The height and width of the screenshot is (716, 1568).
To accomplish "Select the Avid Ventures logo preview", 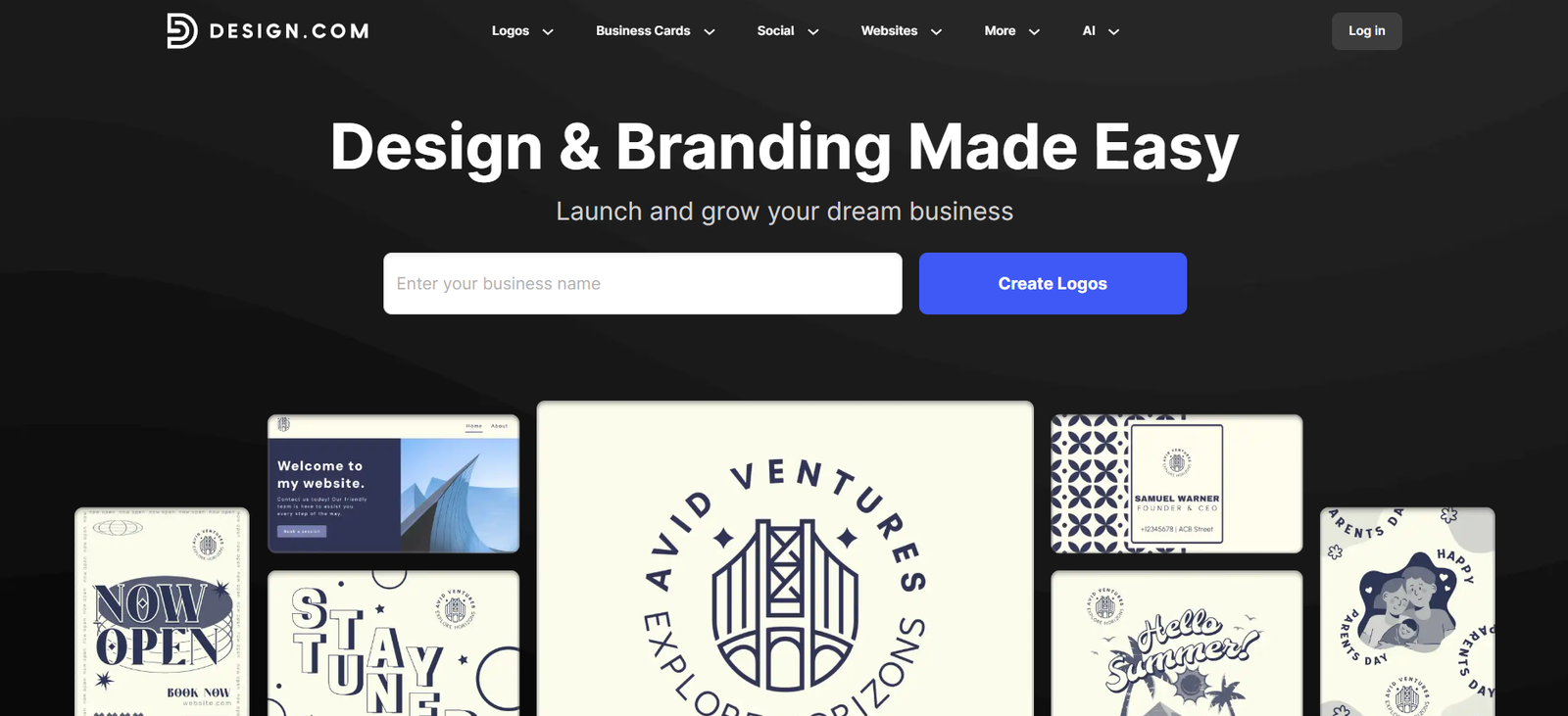I will click(785, 558).
